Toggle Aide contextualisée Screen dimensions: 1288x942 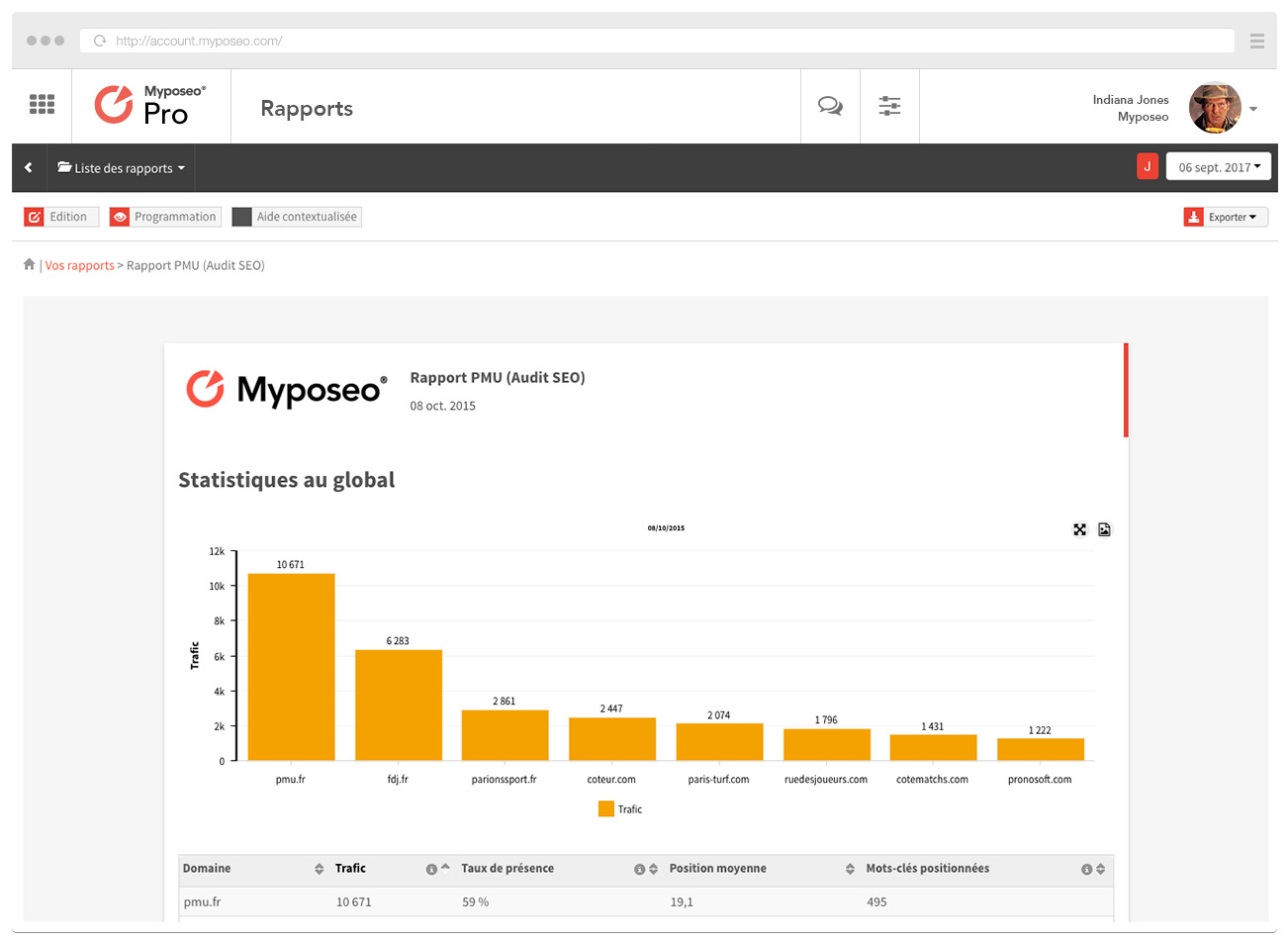click(x=297, y=217)
